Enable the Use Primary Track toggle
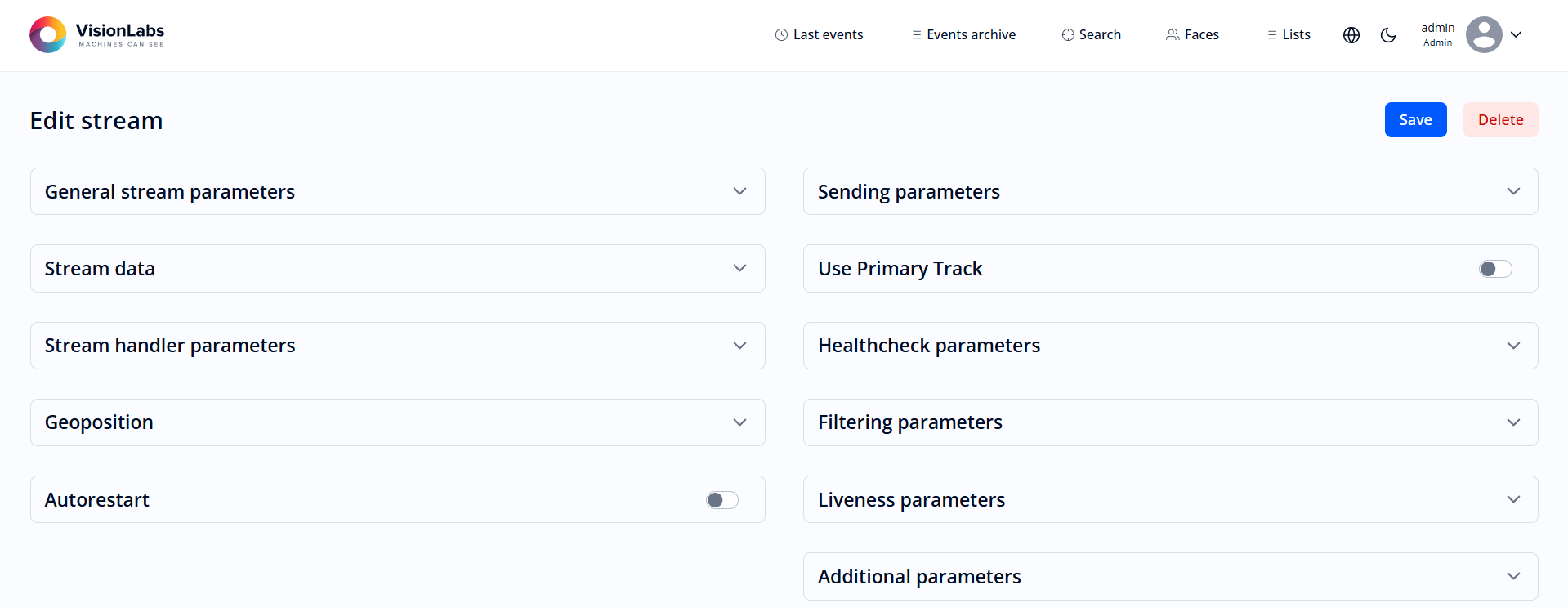The height and width of the screenshot is (608, 1568). tap(1495, 269)
